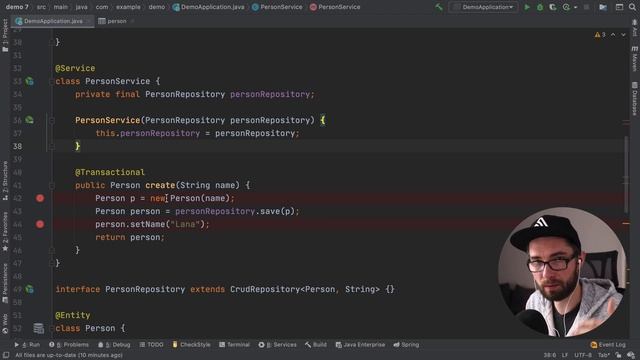The height and width of the screenshot is (360, 640).
Task: Open the Build tool window button
Action: [x=316, y=345]
